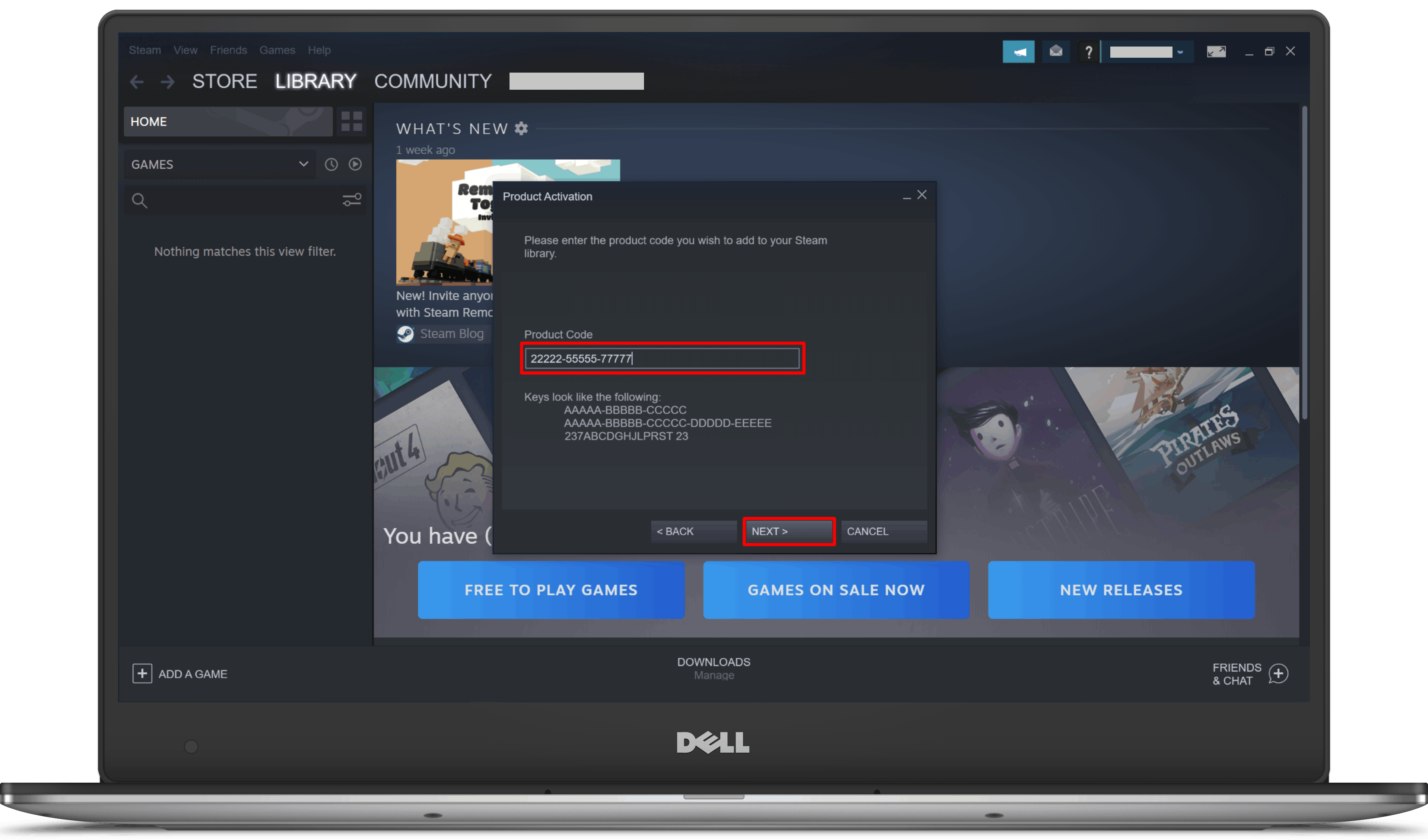
Task: Click the product code input field
Action: [x=663, y=358]
